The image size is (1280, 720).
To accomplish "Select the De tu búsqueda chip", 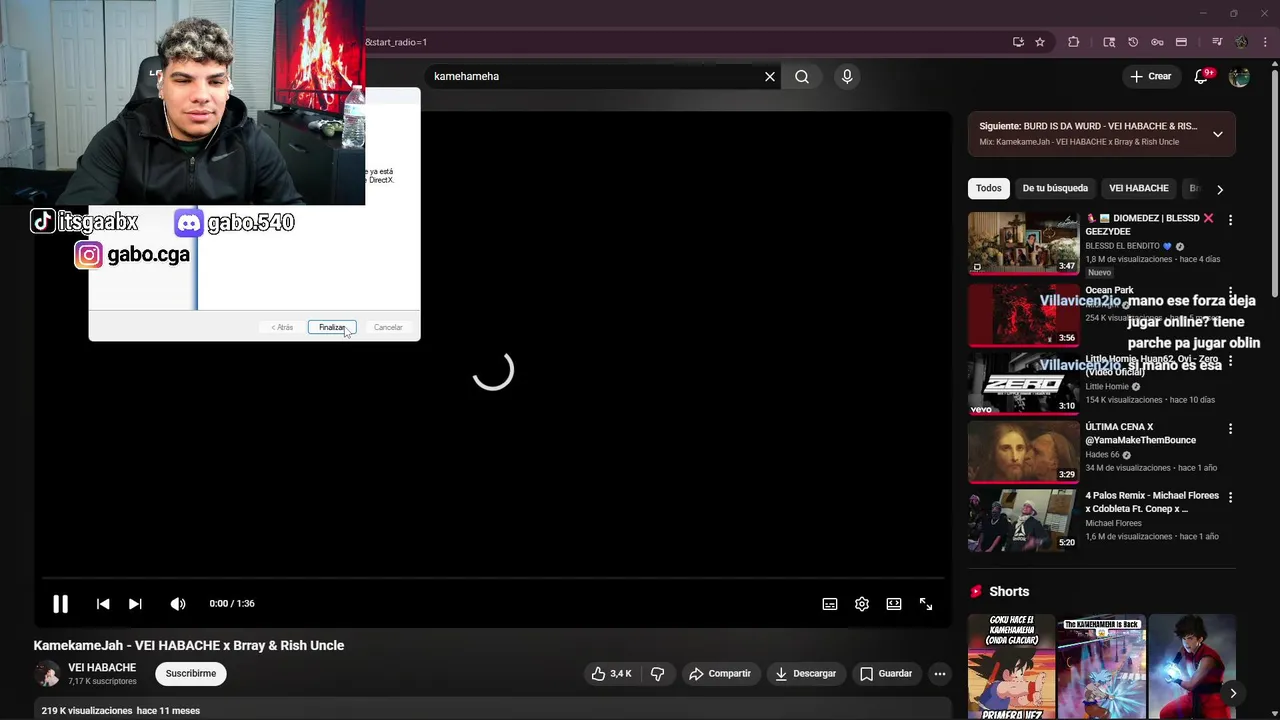I will point(1055,188).
